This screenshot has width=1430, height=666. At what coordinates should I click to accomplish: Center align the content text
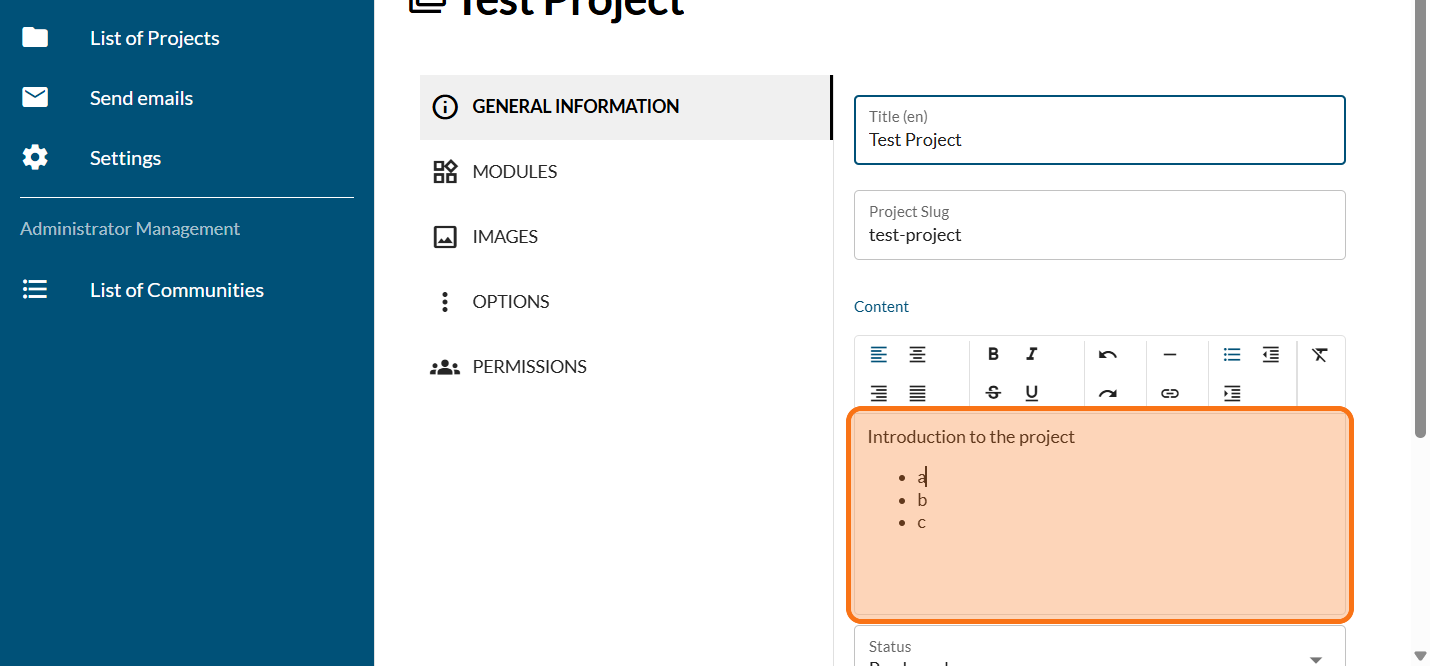tap(917, 354)
